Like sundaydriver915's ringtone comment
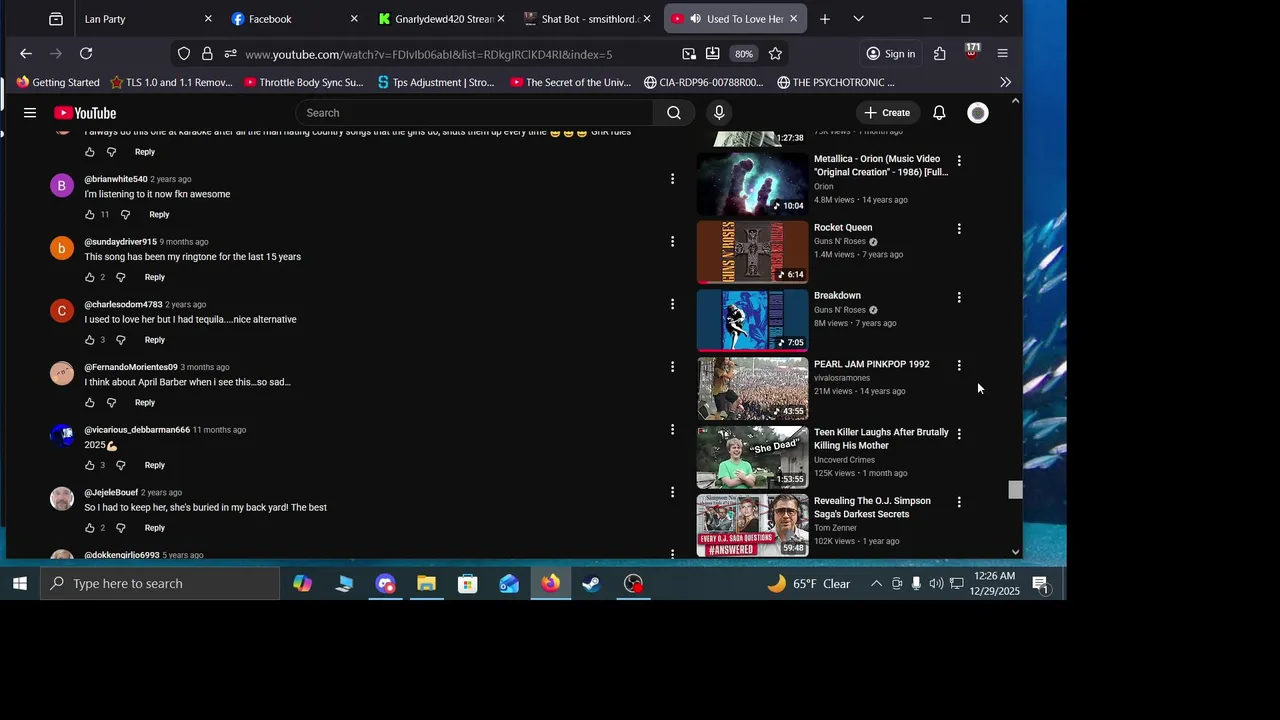 tap(90, 277)
